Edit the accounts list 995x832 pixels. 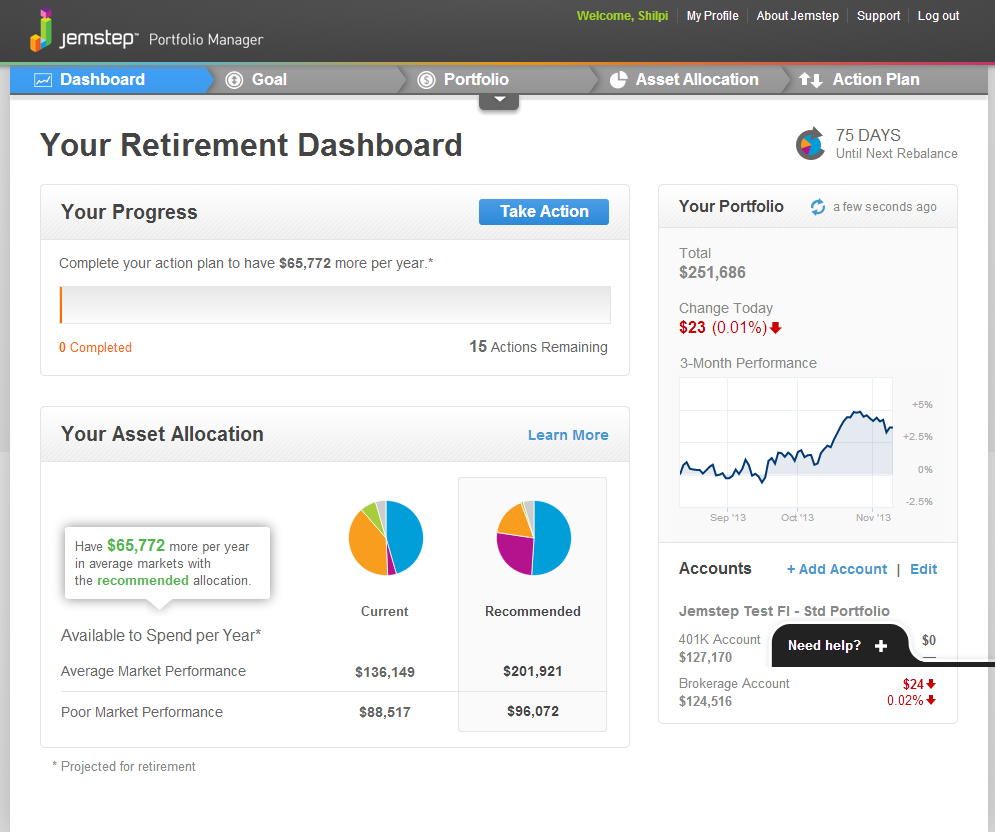pyautogui.click(x=923, y=568)
